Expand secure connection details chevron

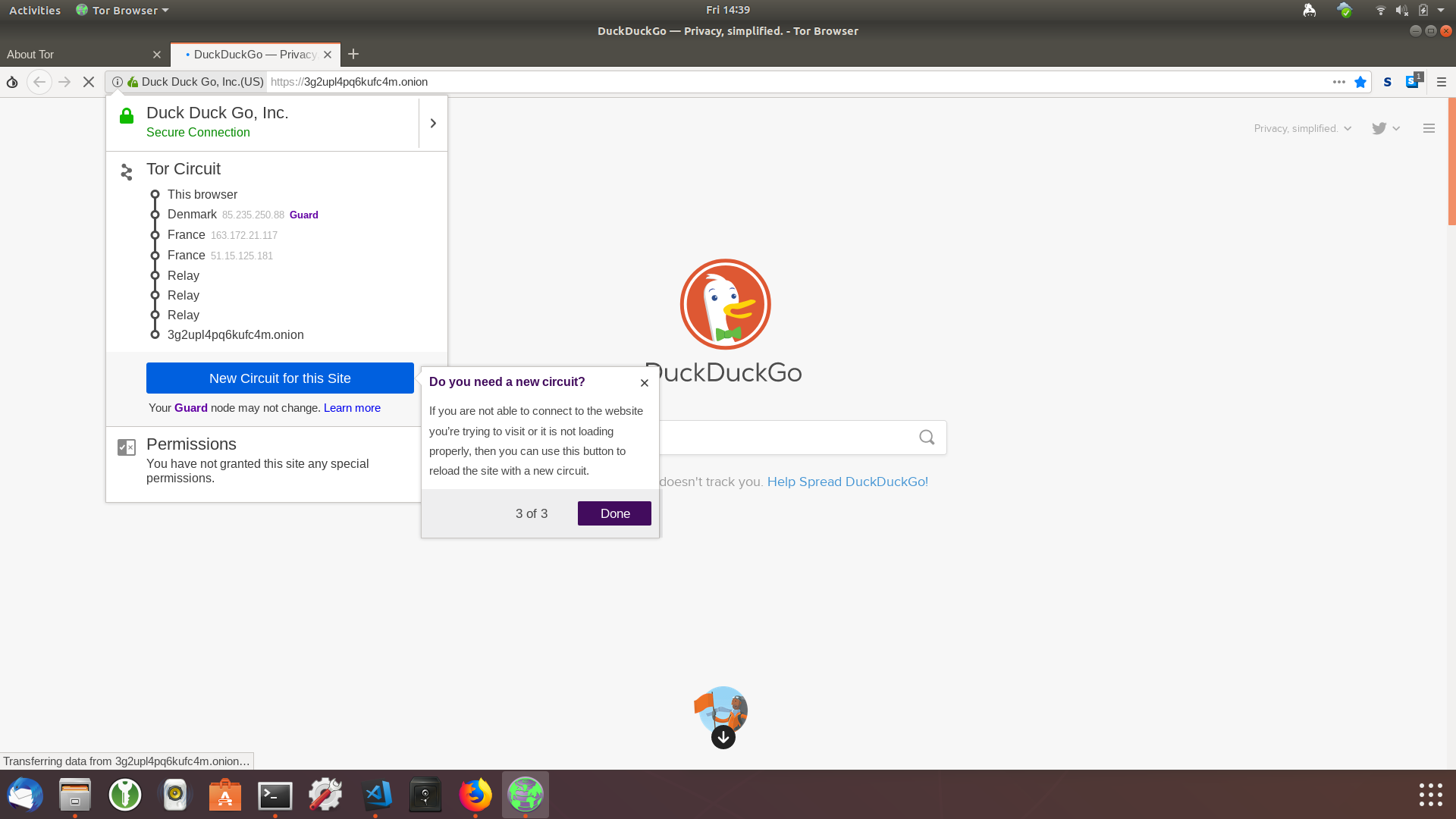(433, 123)
